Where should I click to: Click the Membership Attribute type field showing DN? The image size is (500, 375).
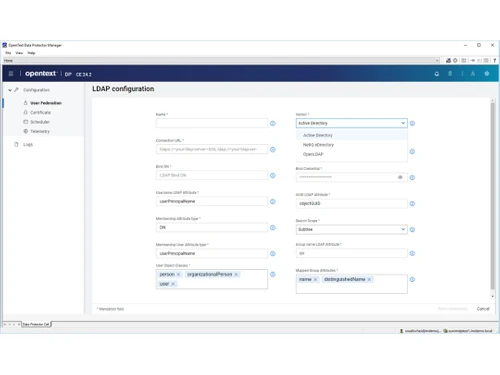212,227
